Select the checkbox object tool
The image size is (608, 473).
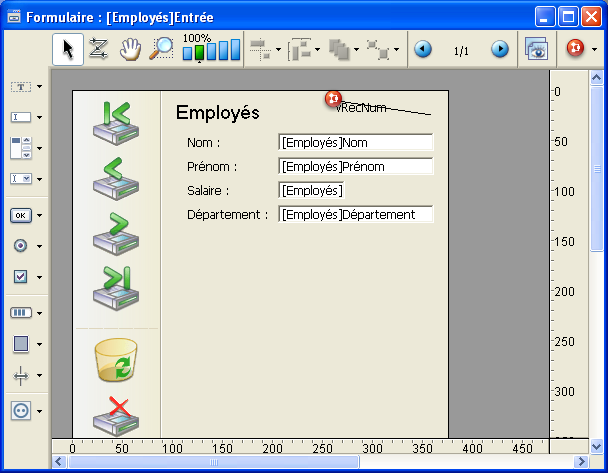pos(21,276)
